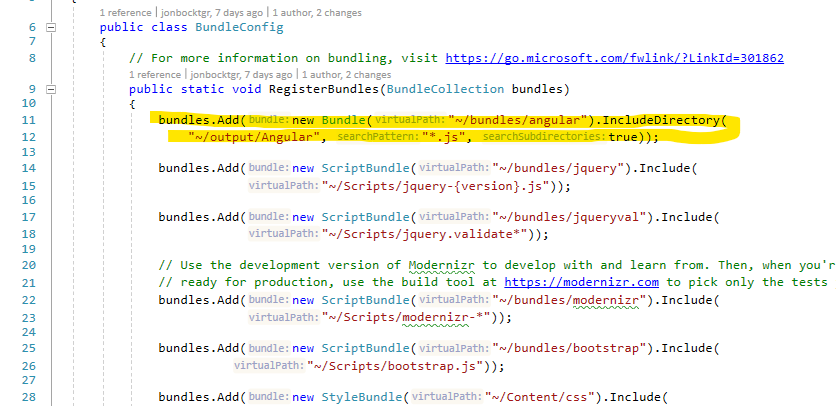836x406 pixels.
Task: Click ScriptBundle on the modernizr line
Action: click(x=365, y=300)
